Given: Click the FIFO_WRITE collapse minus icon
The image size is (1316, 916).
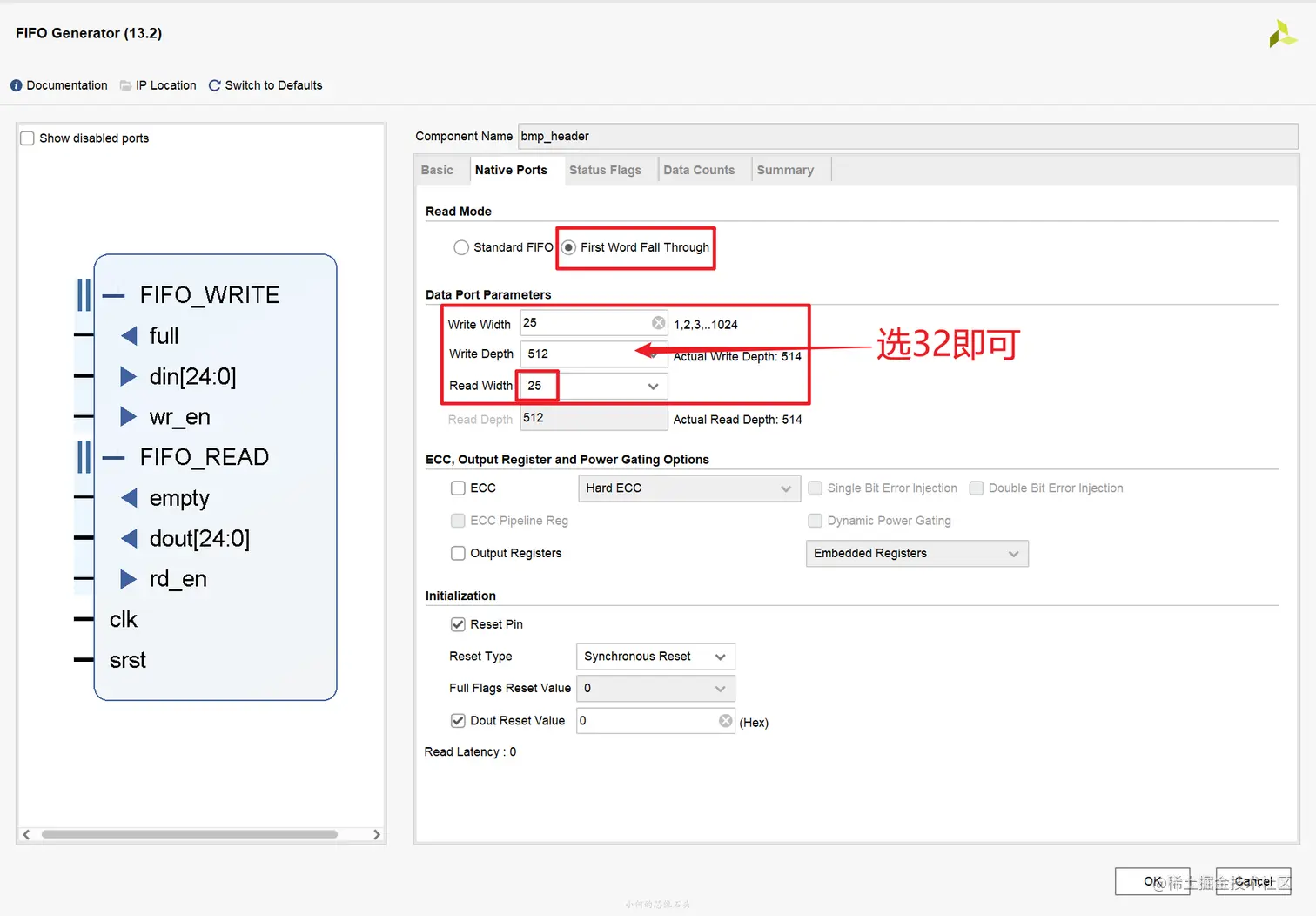Looking at the screenshot, I should pos(113,295).
